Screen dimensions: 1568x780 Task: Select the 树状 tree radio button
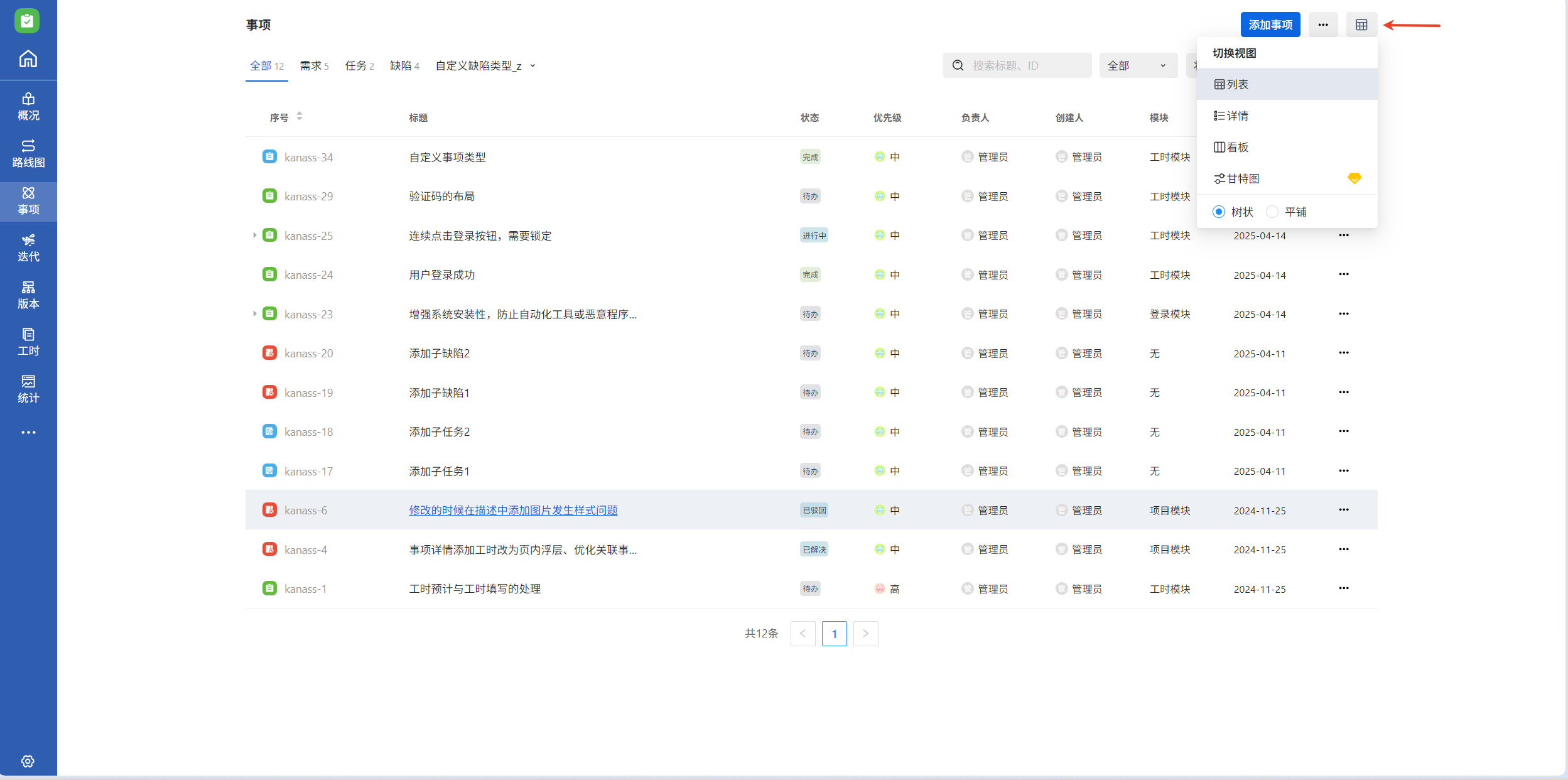[x=1218, y=212]
